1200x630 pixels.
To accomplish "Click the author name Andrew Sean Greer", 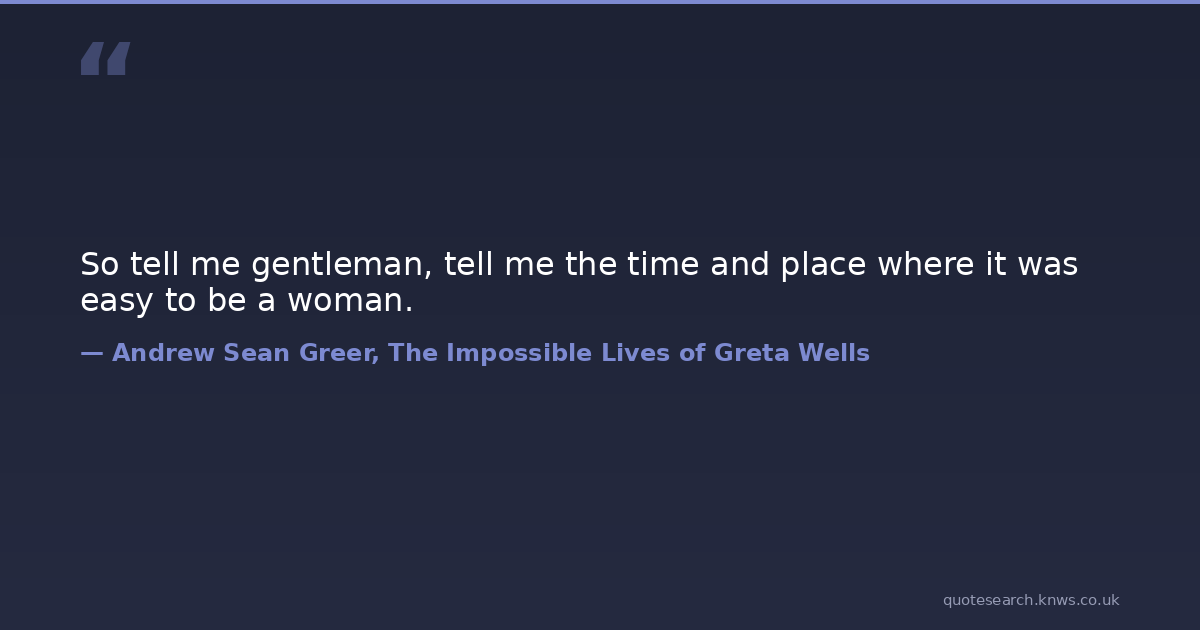I will tap(245, 353).
